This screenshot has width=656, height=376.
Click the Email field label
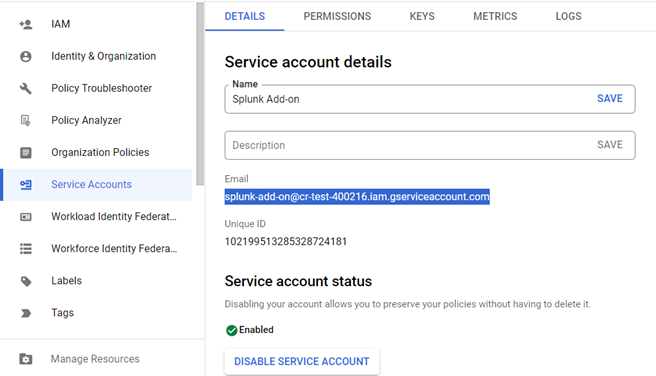236,179
